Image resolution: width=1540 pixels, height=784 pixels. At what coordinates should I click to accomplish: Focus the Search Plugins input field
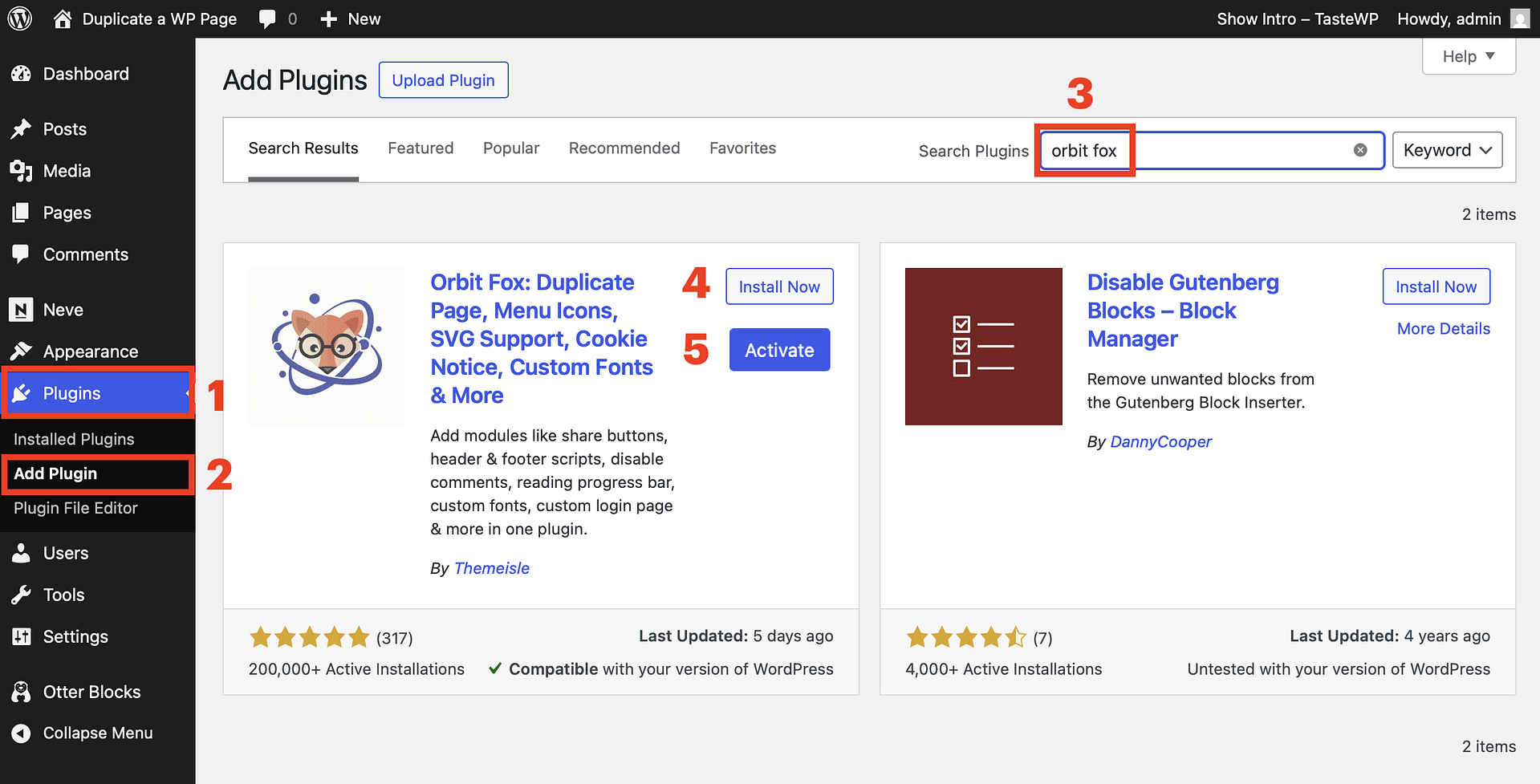[1236, 150]
